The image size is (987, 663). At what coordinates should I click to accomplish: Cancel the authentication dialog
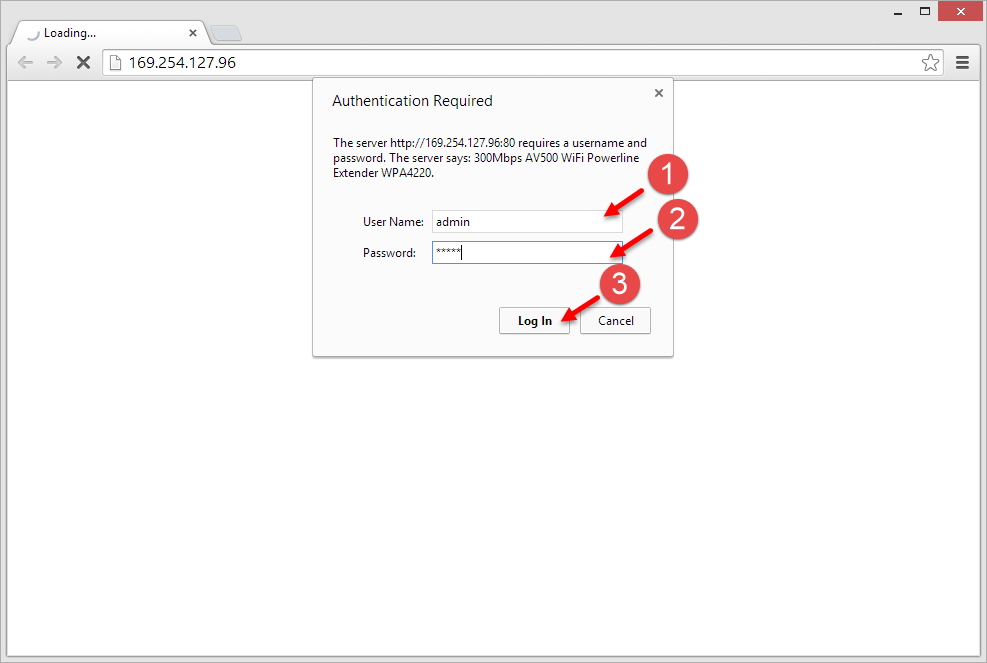(615, 320)
